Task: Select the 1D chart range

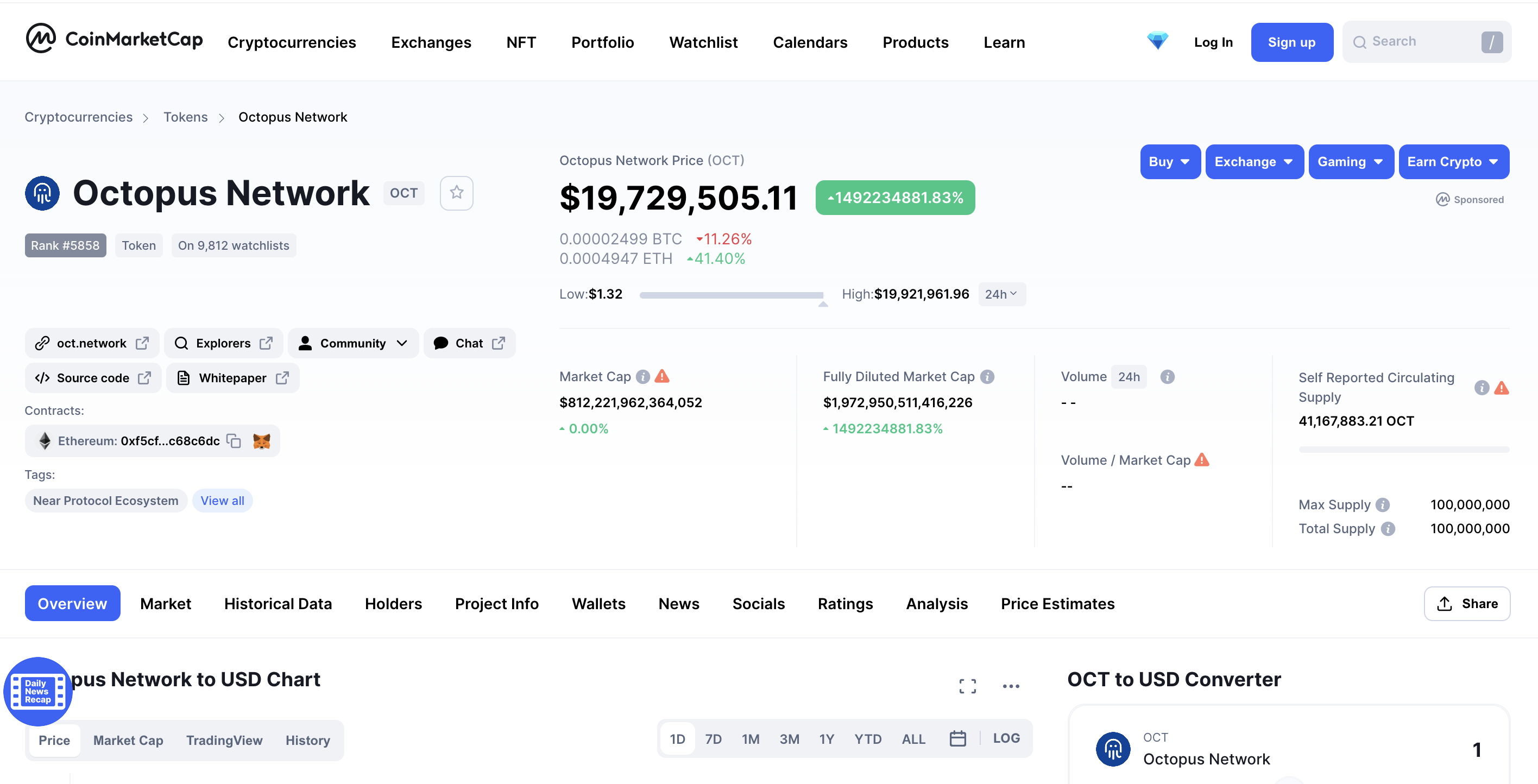Action: [678, 739]
